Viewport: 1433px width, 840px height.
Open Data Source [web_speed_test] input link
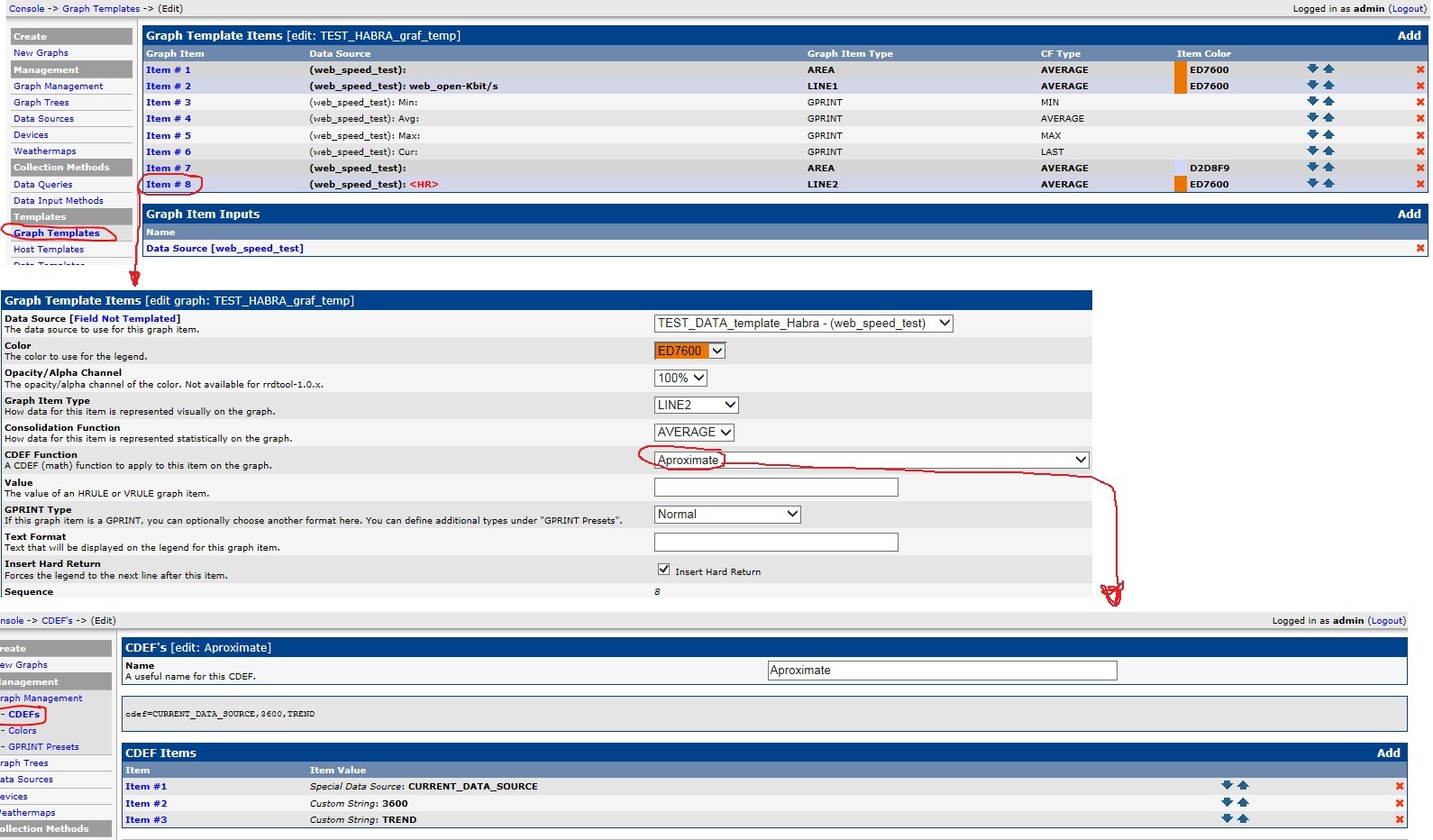(x=224, y=248)
